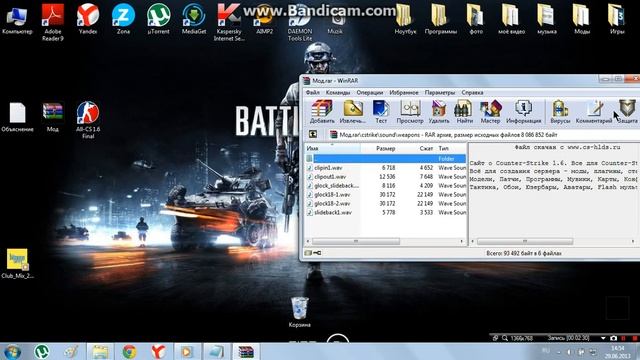Run the Тест archive test tool
The image size is (640, 360).
(381, 111)
